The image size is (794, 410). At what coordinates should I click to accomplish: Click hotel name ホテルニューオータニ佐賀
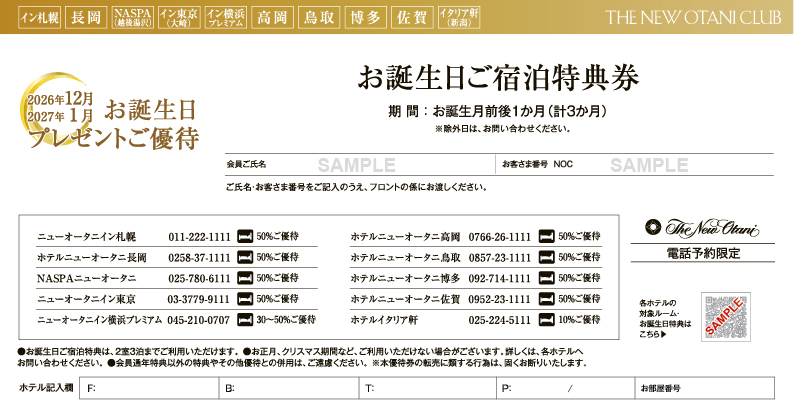pyautogui.click(x=405, y=299)
